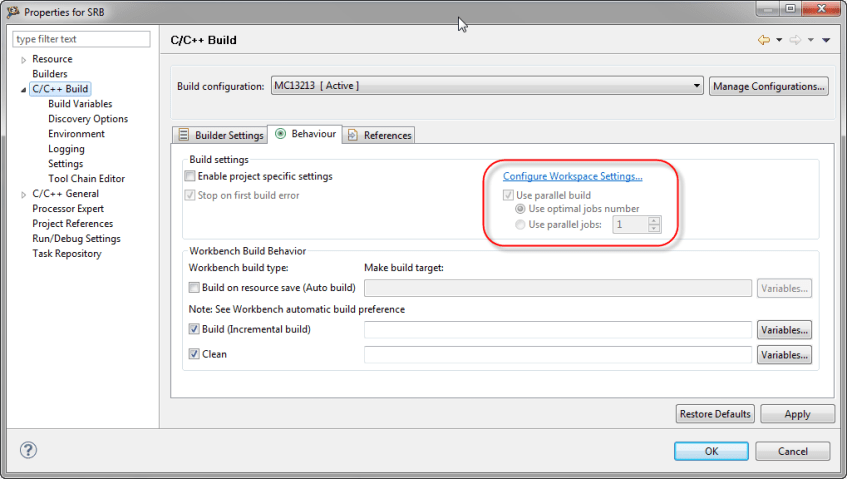Select Use parallel jobs radio button

pos(520,225)
